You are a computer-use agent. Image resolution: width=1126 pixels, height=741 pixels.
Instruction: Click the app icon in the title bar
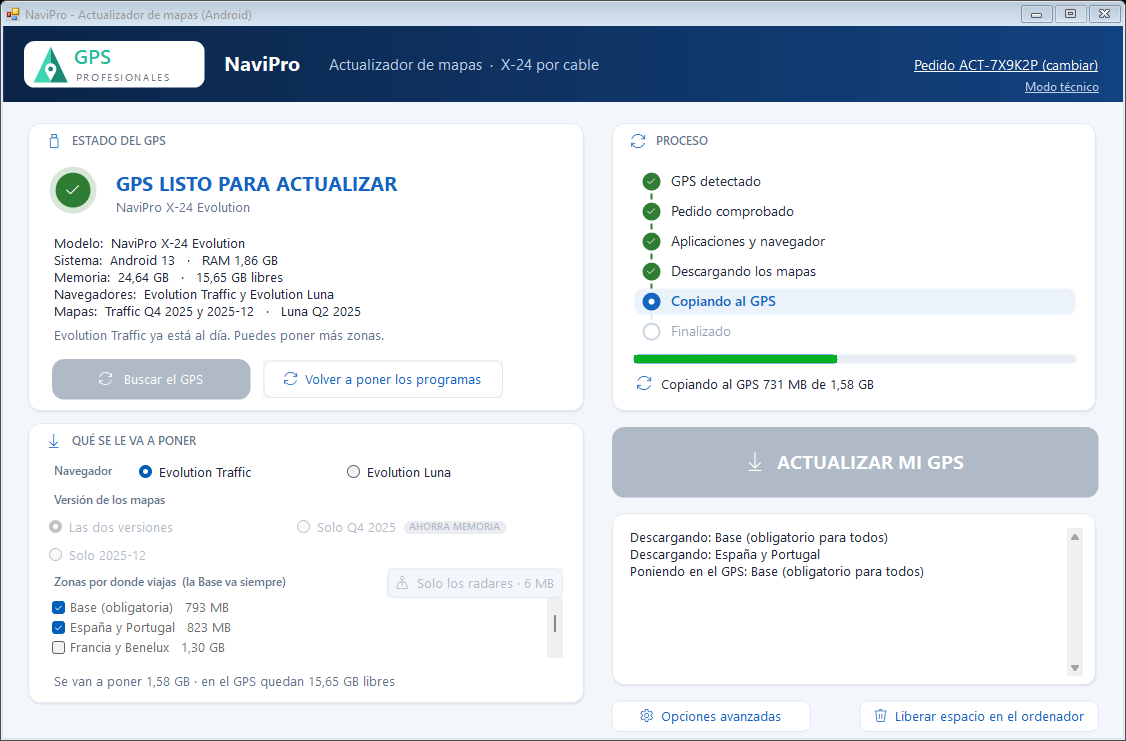(12, 14)
